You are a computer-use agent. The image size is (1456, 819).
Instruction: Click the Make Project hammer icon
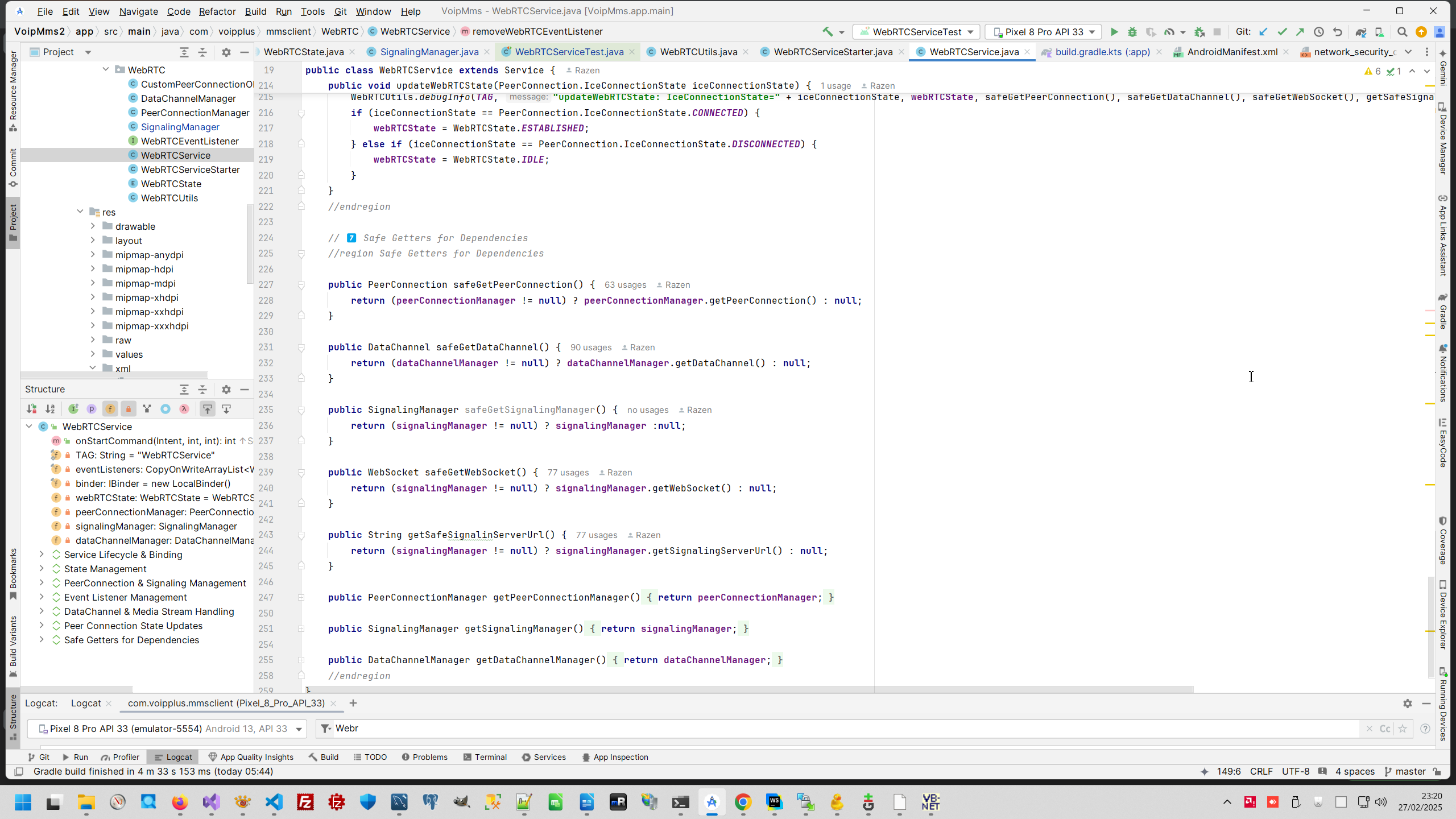pos(828,32)
